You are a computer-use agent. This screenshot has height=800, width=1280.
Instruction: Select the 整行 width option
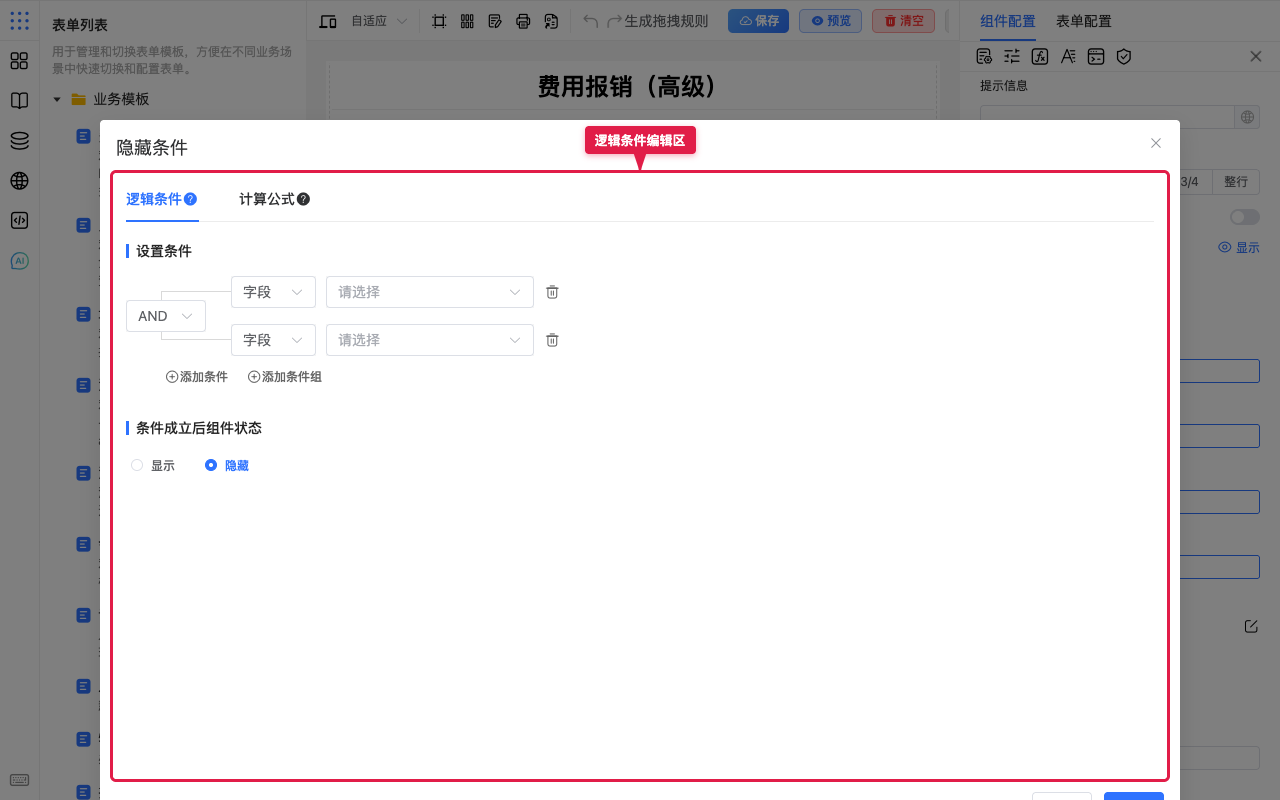(x=1236, y=182)
